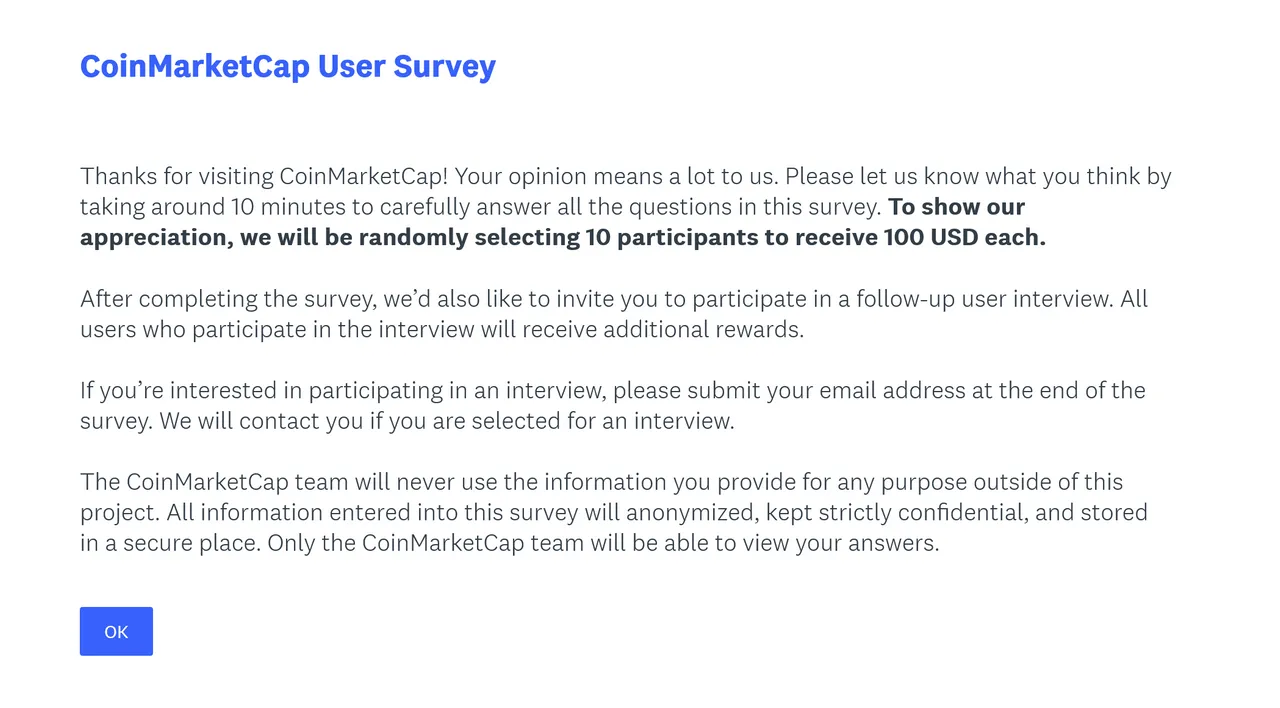This screenshot has height=708, width=1280.
Task: Click CoinMarketCap in the blue heading
Action: pyautogui.click(x=195, y=66)
